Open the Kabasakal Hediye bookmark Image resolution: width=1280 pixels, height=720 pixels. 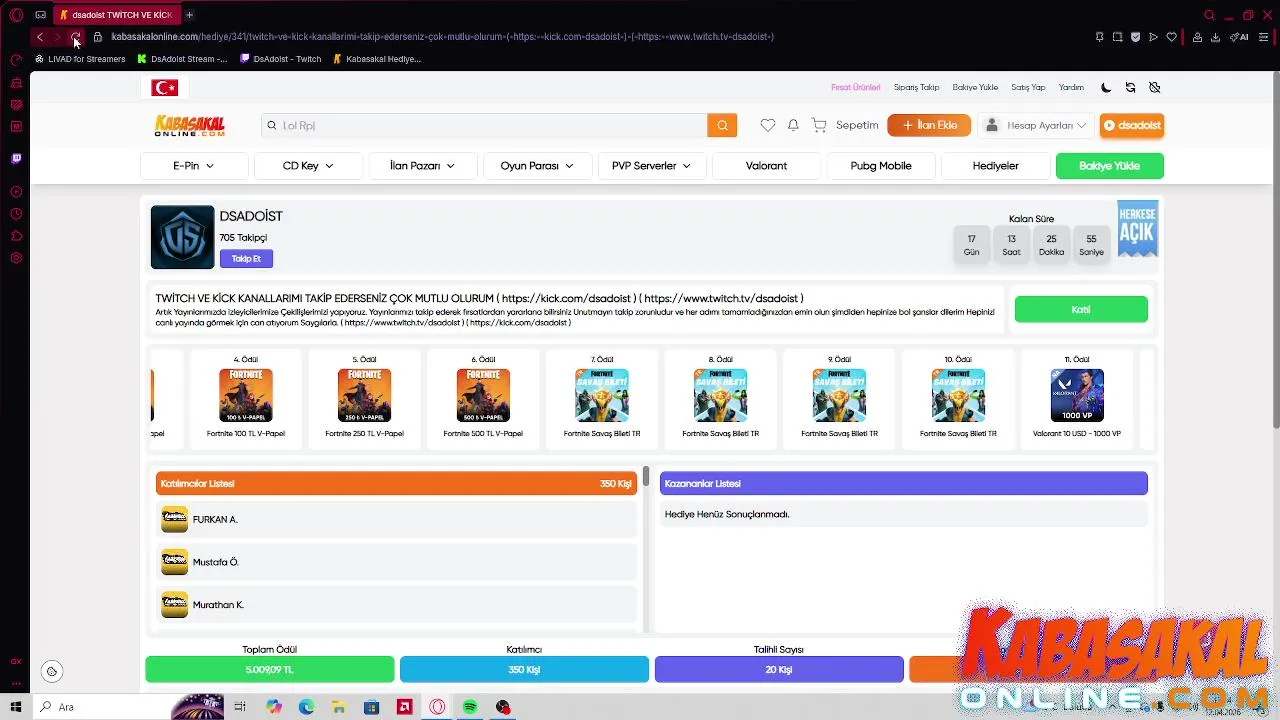click(x=377, y=59)
